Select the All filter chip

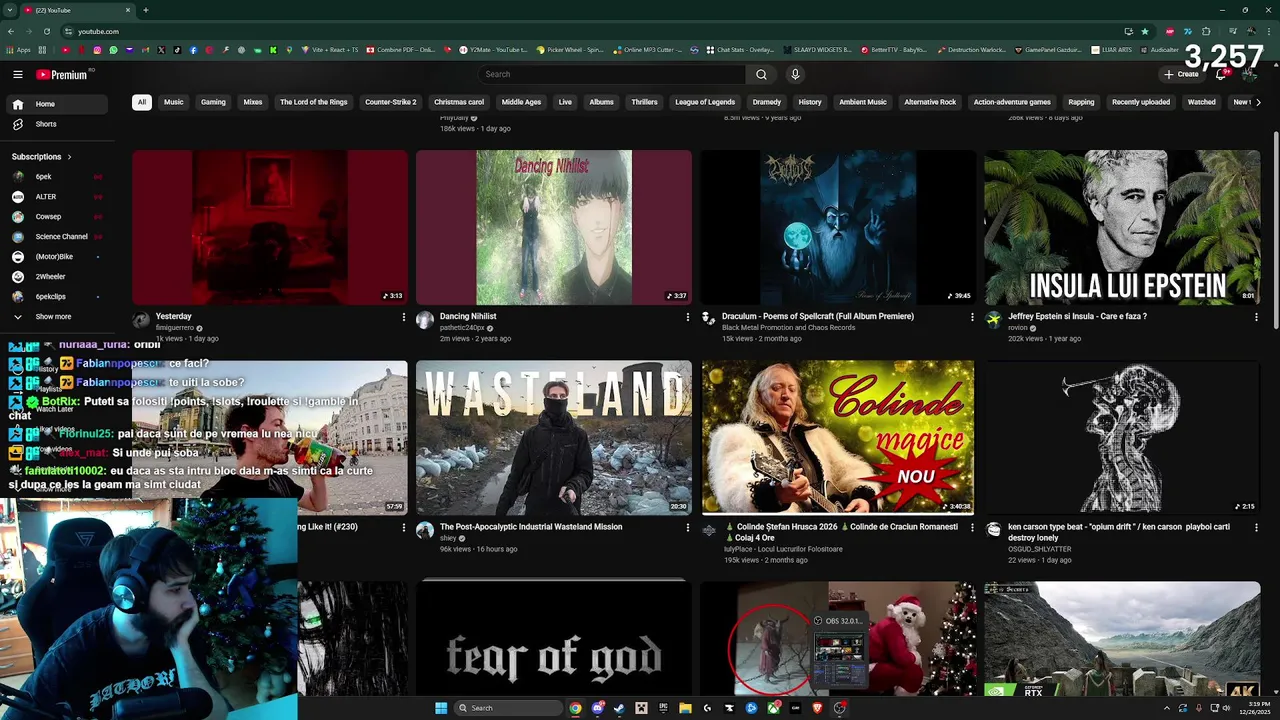point(142,102)
